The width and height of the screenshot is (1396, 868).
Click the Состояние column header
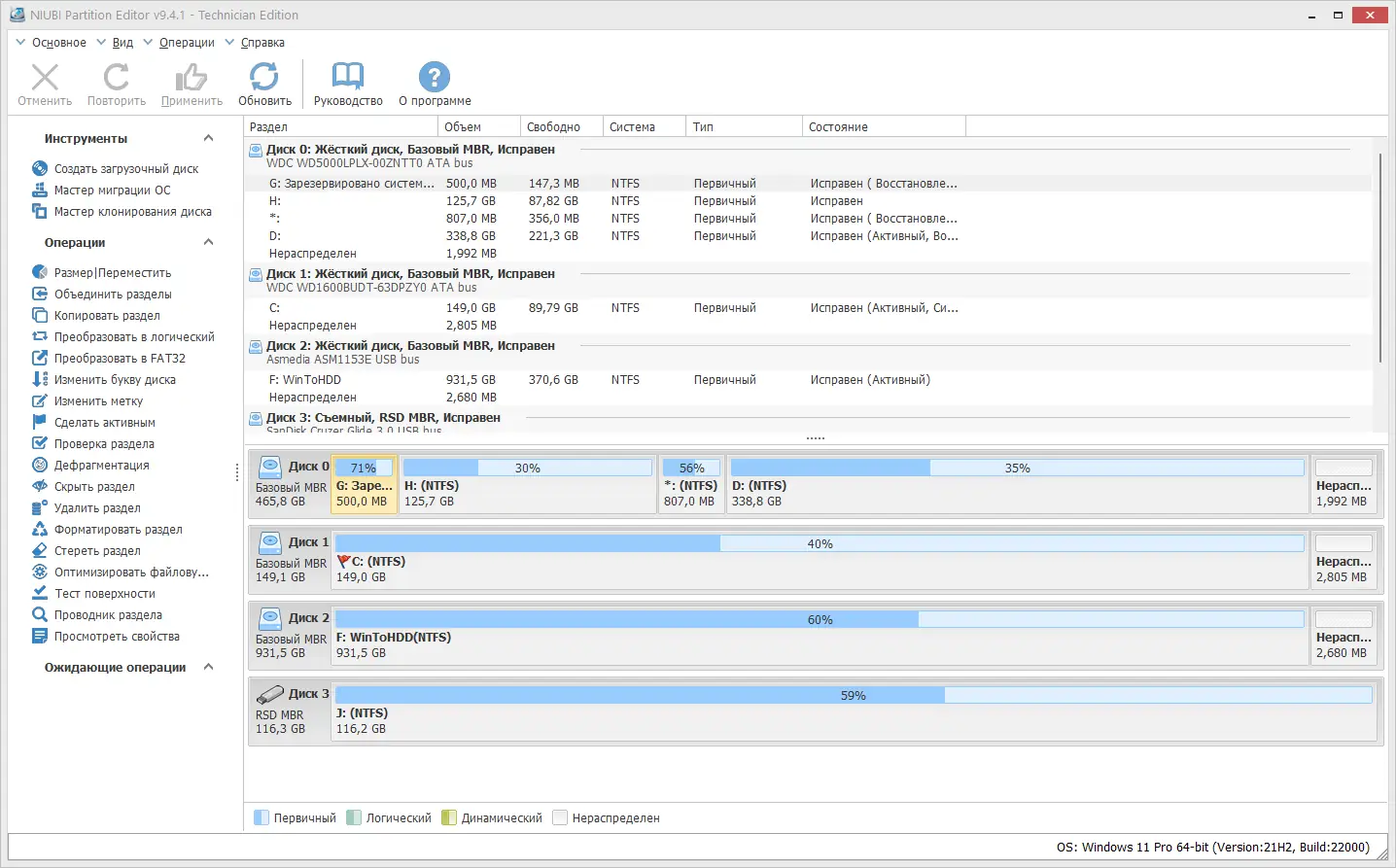click(x=884, y=126)
